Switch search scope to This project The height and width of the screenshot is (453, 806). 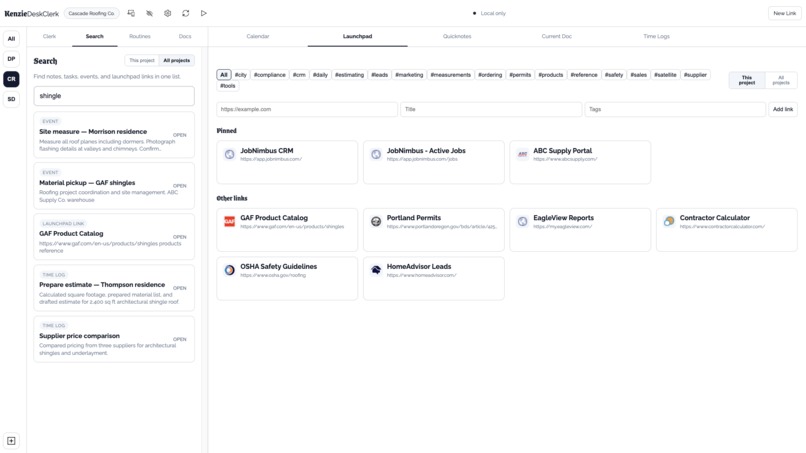click(x=142, y=60)
